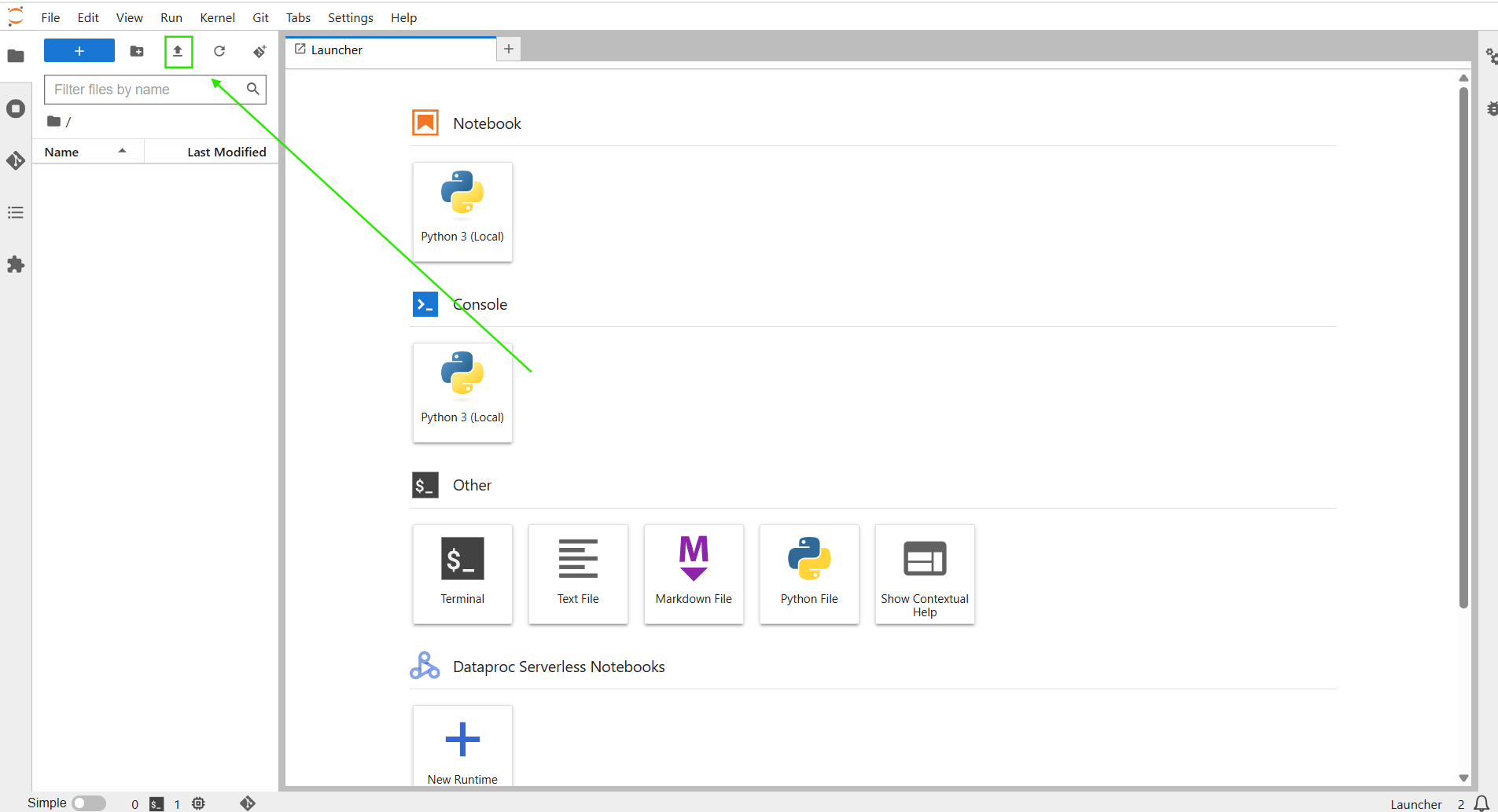Click the Upload Files icon
The height and width of the screenshot is (812, 1498).
(178, 51)
